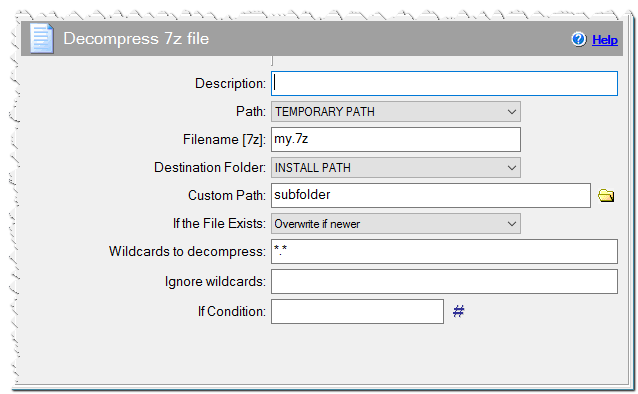Viewport: 638px width, 394px height.
Task: Click the document icon beside Decompress 7z file
Action: (42, 38)
